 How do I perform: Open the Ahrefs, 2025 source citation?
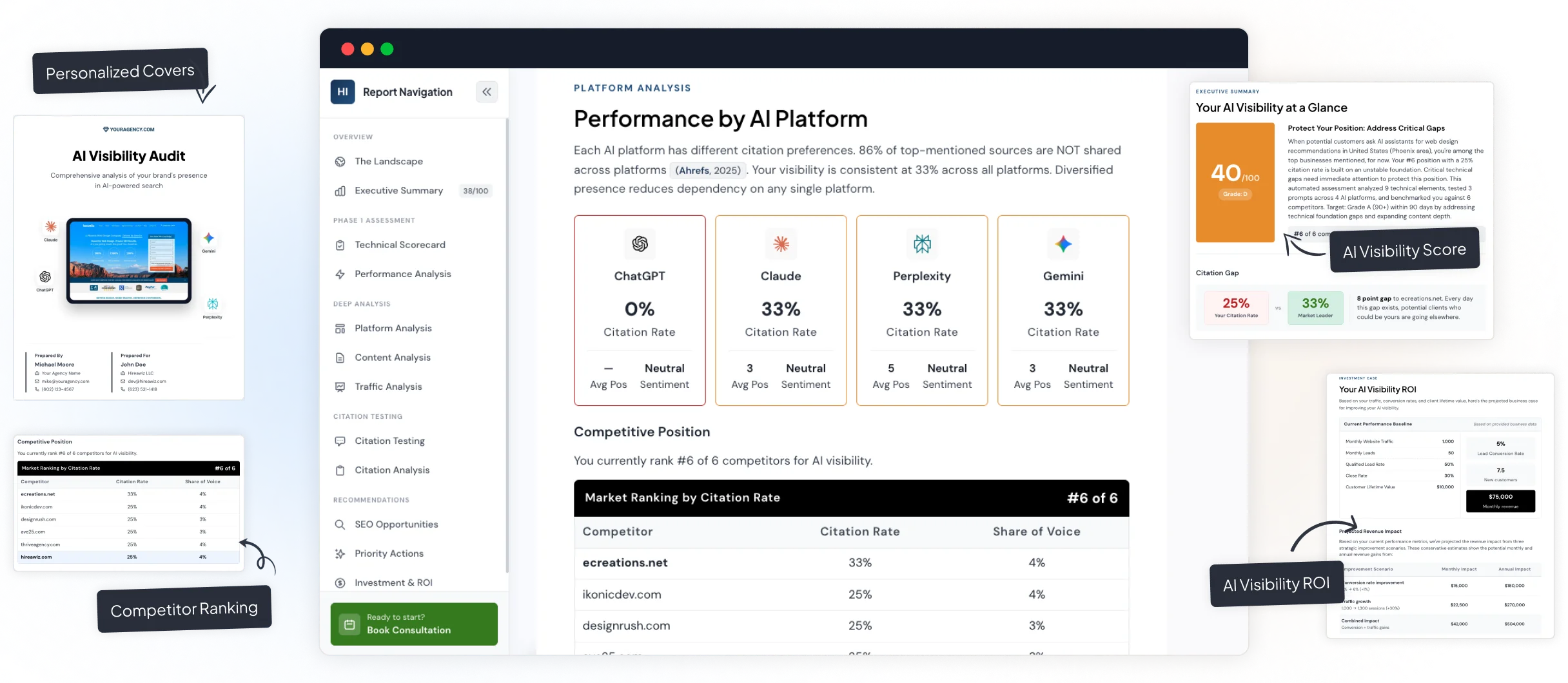point(708,170)
